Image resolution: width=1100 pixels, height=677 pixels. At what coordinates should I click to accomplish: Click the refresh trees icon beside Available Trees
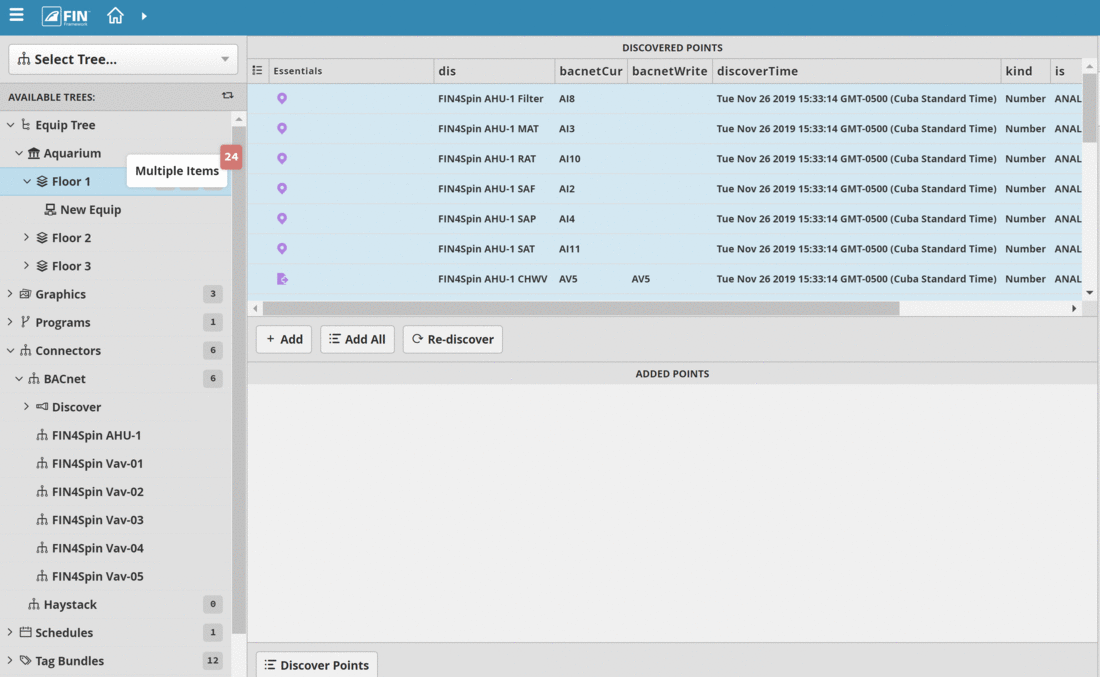(227, 95)
